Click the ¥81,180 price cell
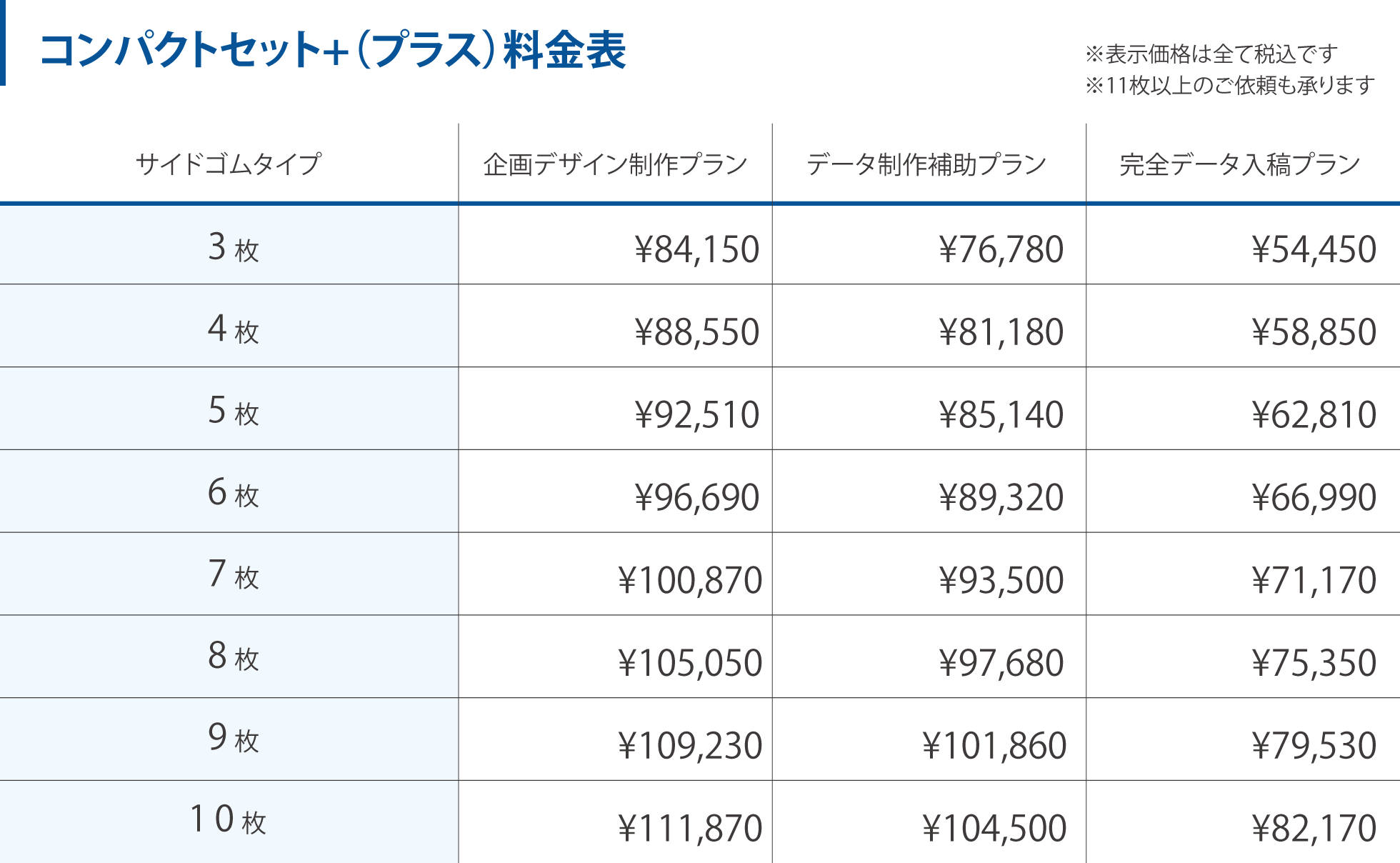This screenshot has width=1400, height=863. pos(1001,332)
